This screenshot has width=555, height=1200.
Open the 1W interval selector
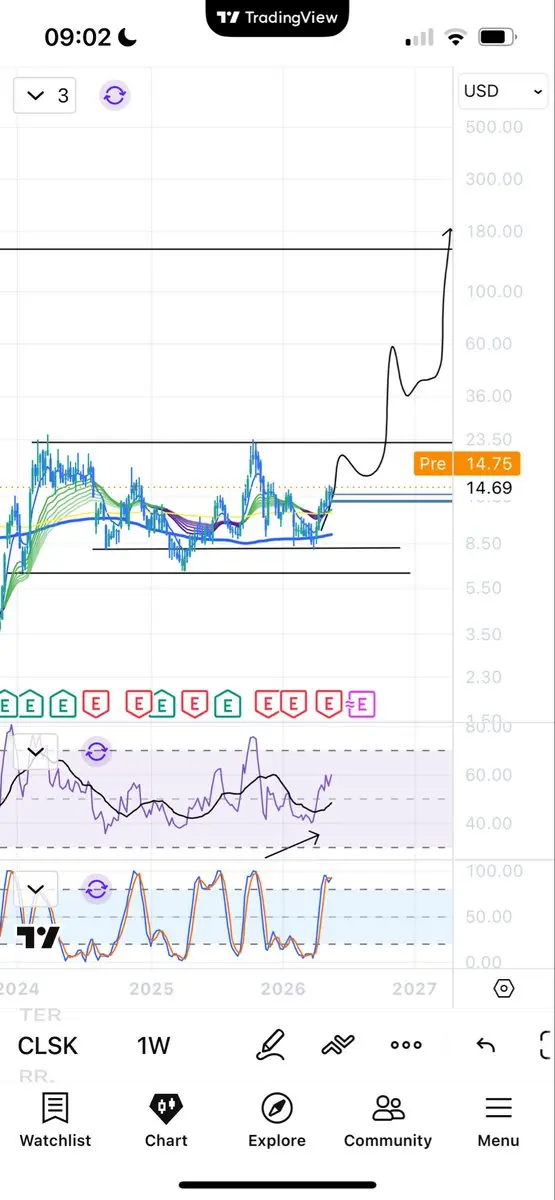click(154, 1046)
